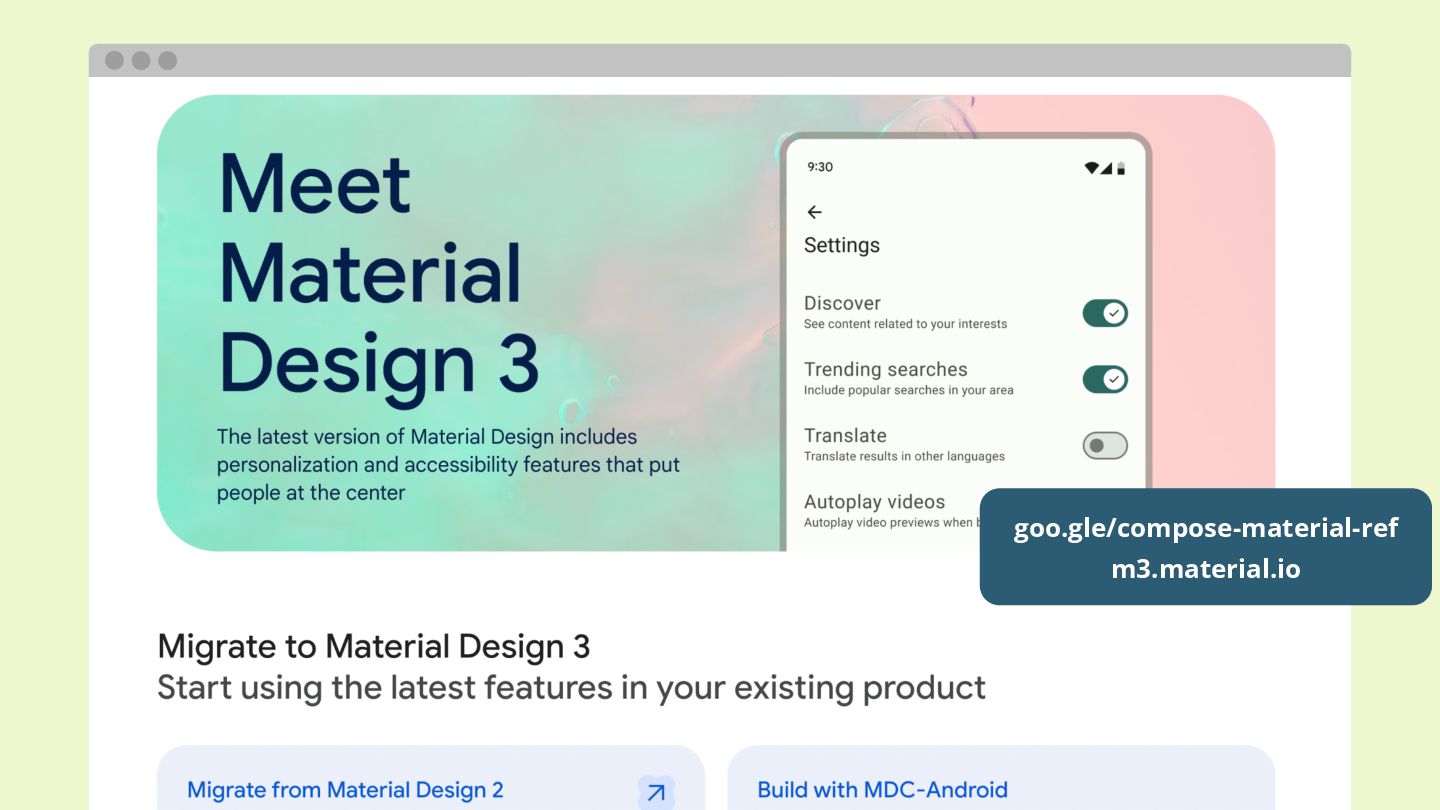Image resolution: width=1440 pixels, height=810 pixels.
Task: Click the Settings title in phone mockup
Action: 842,246
